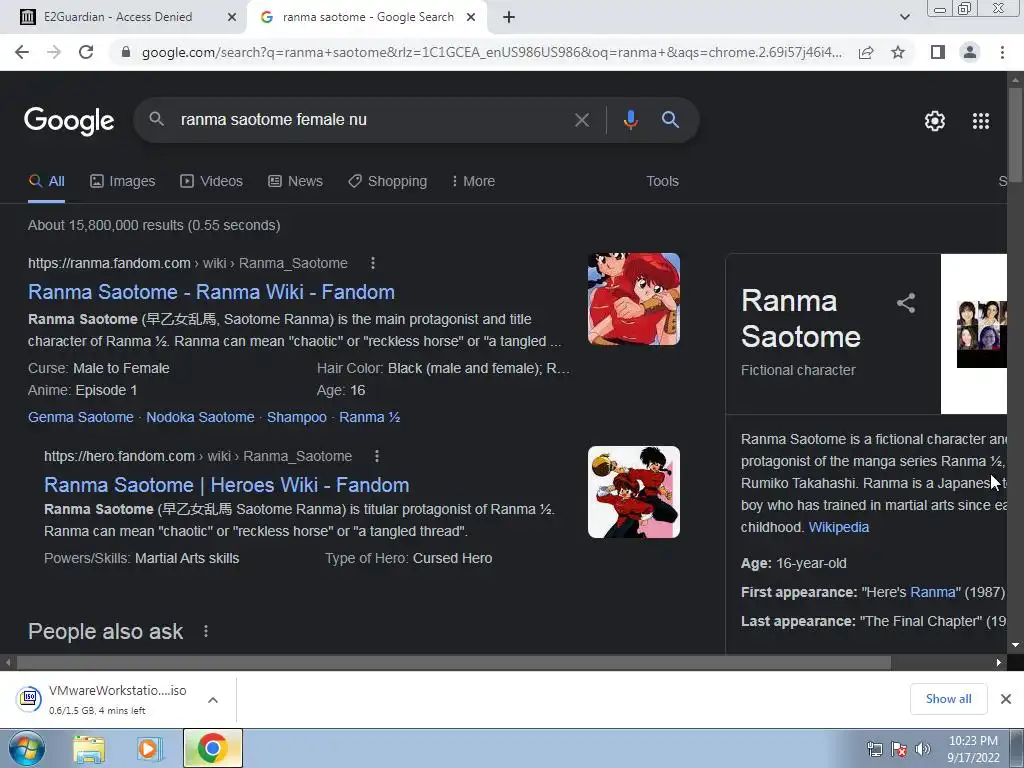This screenshot has height=768, width=1024.
Task: Show all downloads
Action: (948, 699)
